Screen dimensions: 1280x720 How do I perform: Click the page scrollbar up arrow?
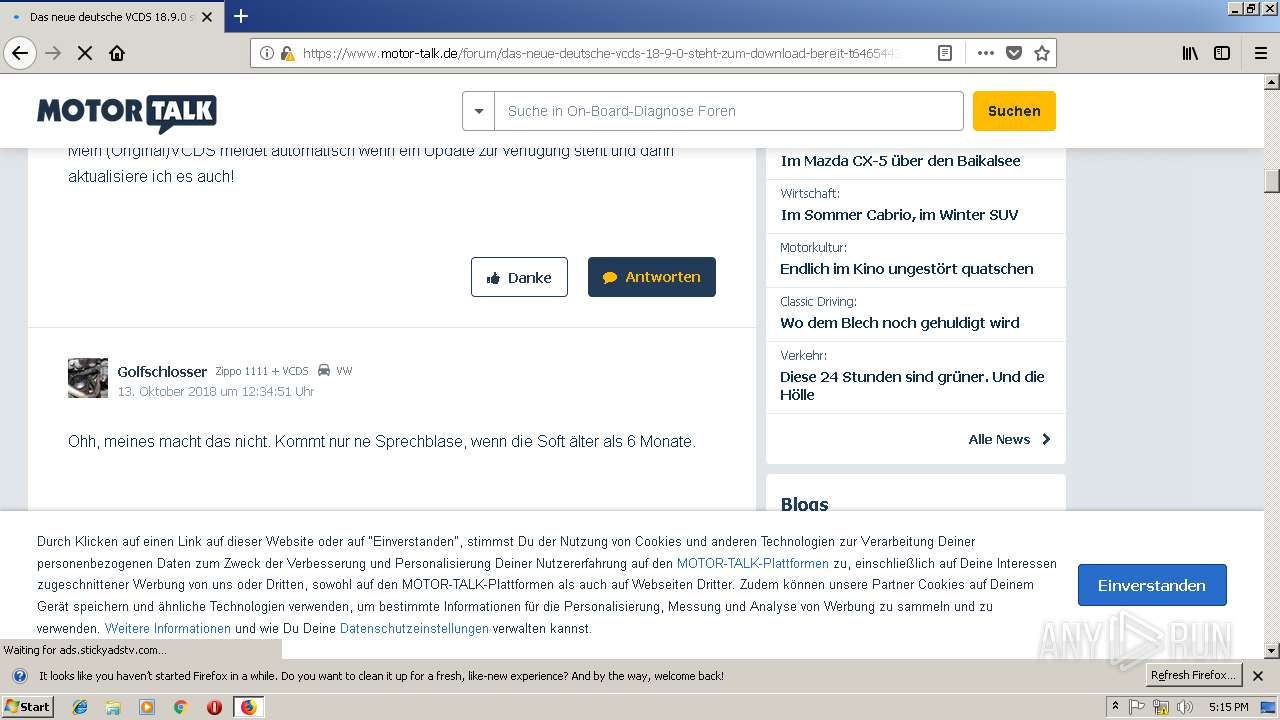[x=1272, y=82]
